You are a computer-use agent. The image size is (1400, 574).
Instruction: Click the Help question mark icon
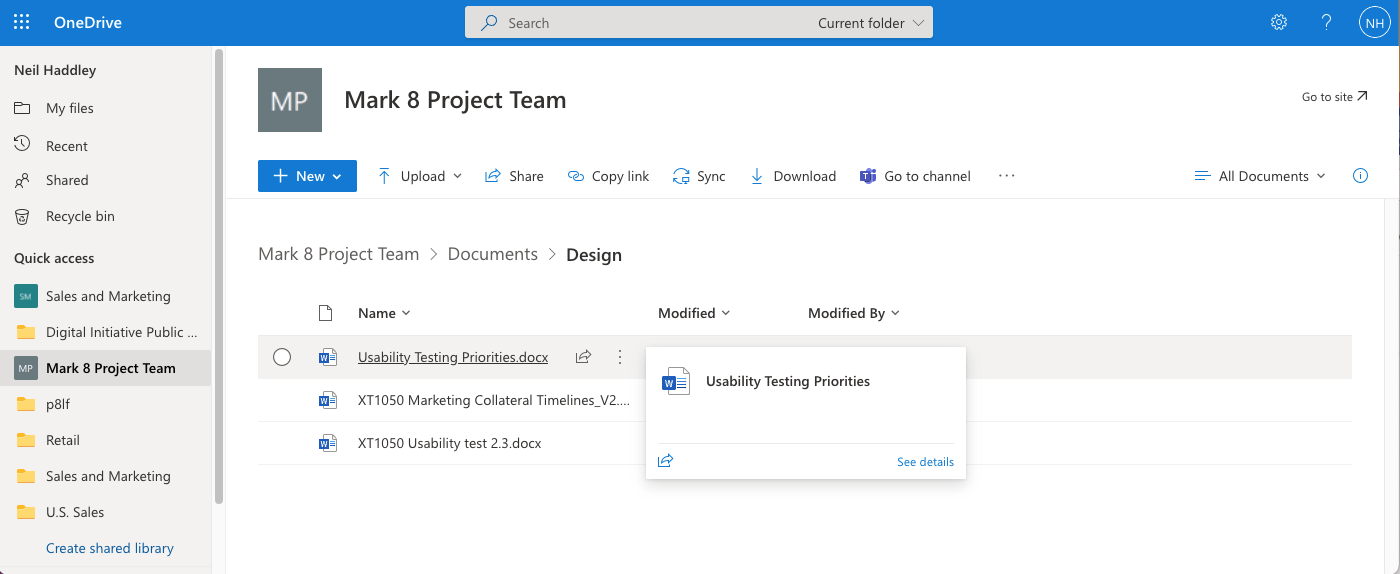1326,22
